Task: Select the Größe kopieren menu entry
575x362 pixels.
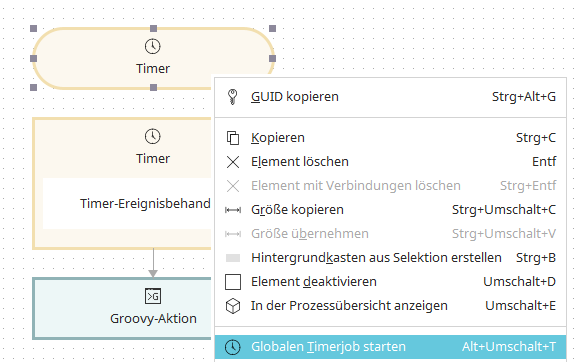Action: click(391, 210)
